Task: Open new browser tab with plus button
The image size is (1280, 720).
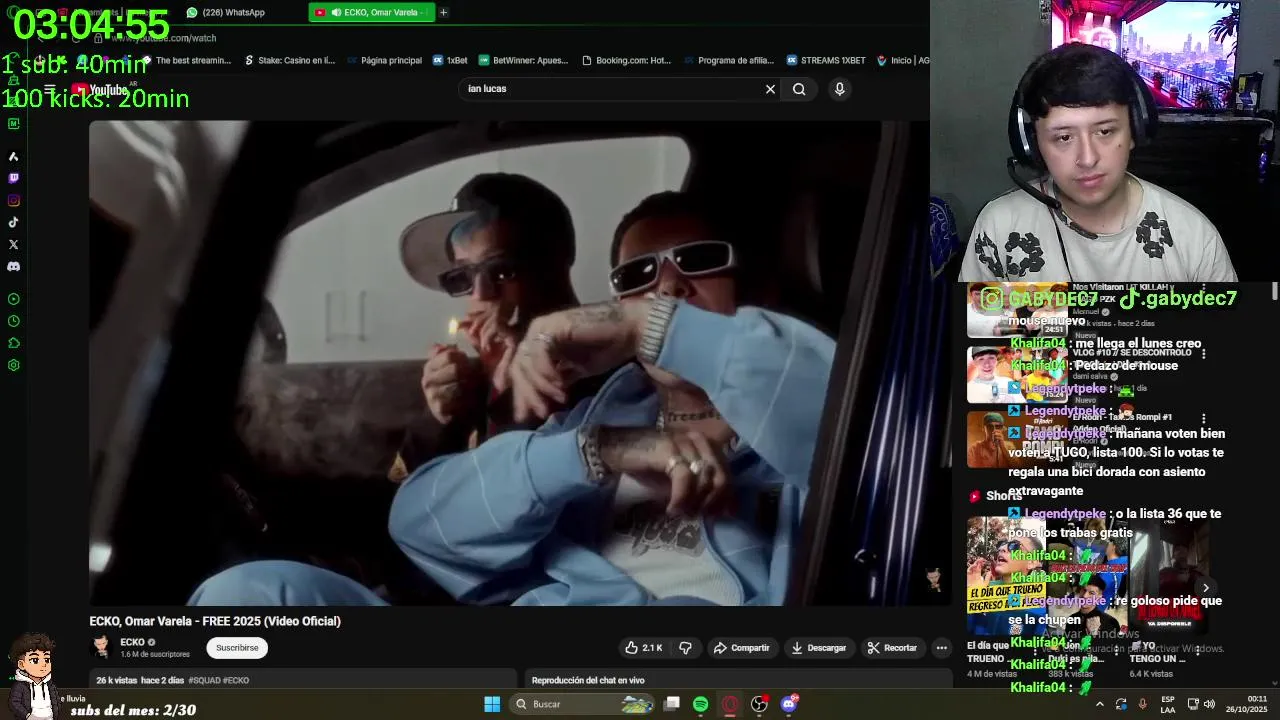Action: pyautogui.click(x=443, y=12)
